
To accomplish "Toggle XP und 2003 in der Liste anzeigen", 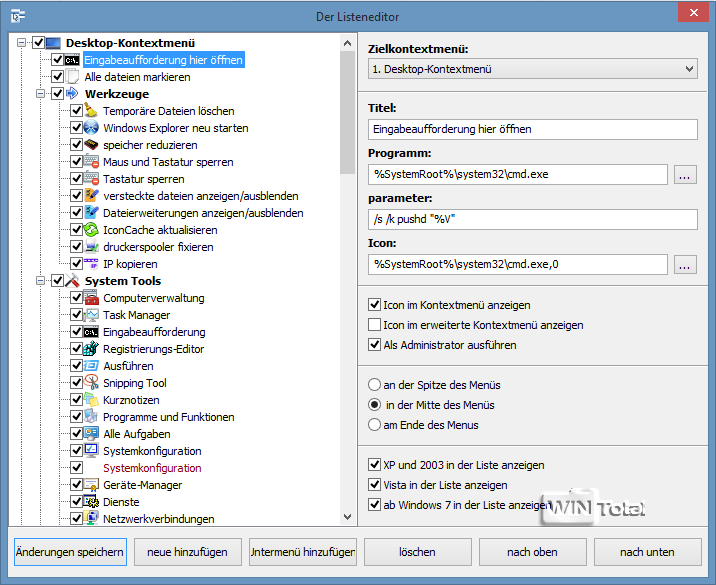I will (374, 465).
